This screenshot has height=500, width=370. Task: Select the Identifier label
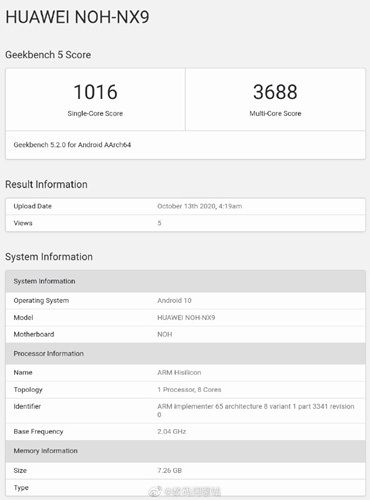(27, 406)
